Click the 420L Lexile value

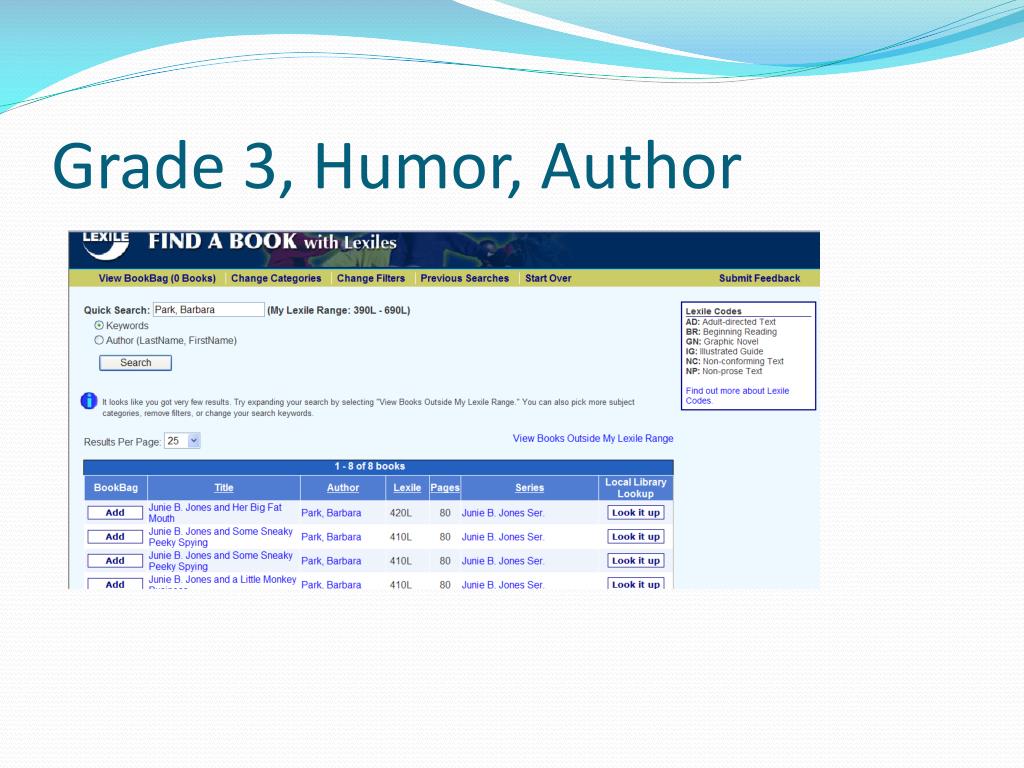tap(401, 513)
